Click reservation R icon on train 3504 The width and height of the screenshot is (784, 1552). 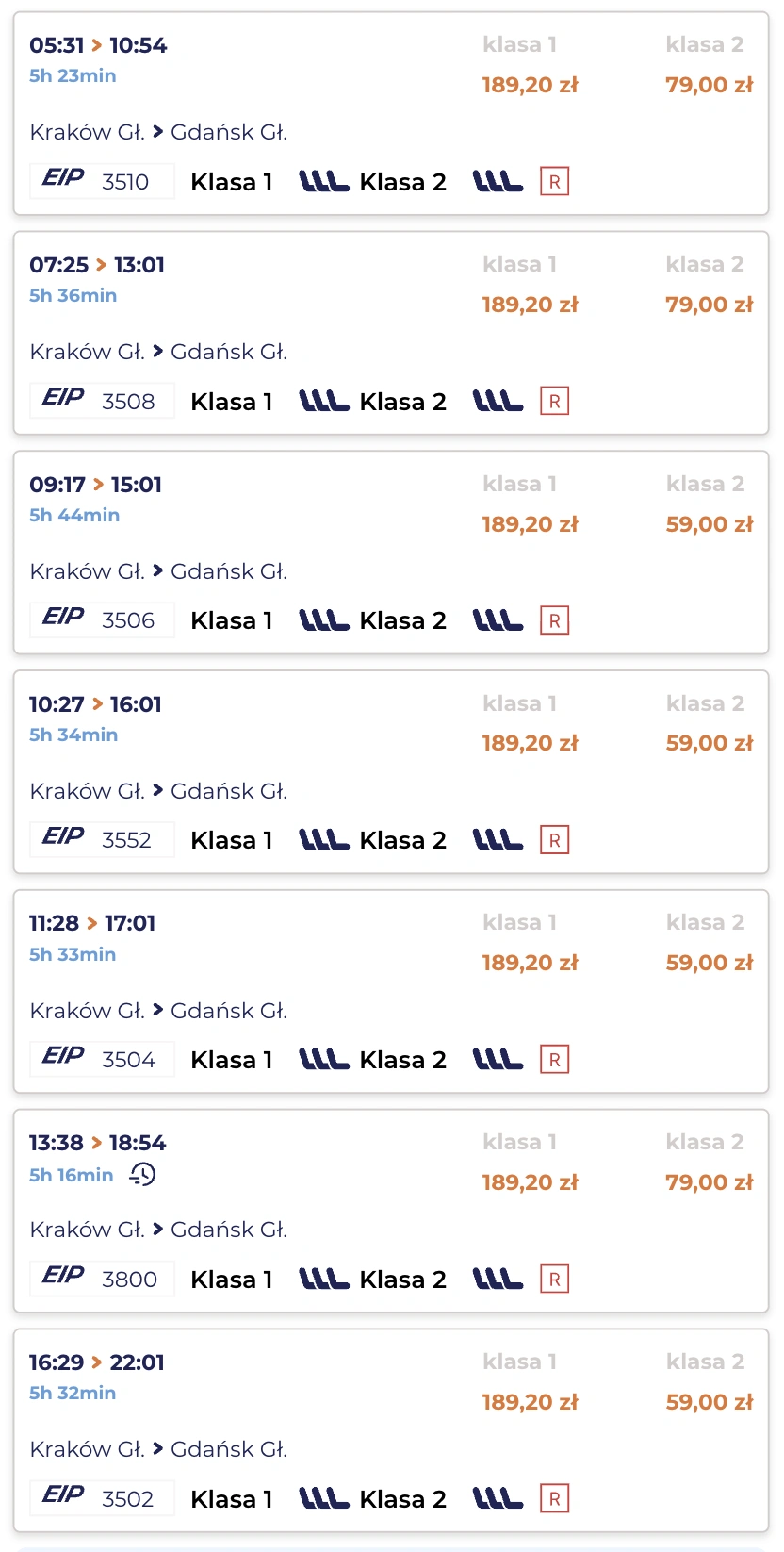[x=554, y=1060]
